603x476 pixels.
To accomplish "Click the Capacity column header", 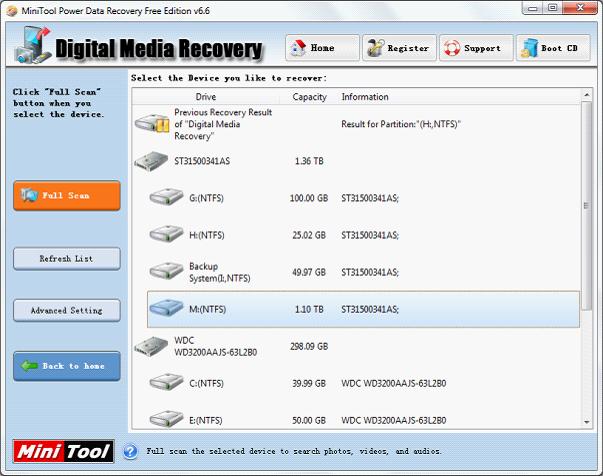I will [x=310, y=97].
